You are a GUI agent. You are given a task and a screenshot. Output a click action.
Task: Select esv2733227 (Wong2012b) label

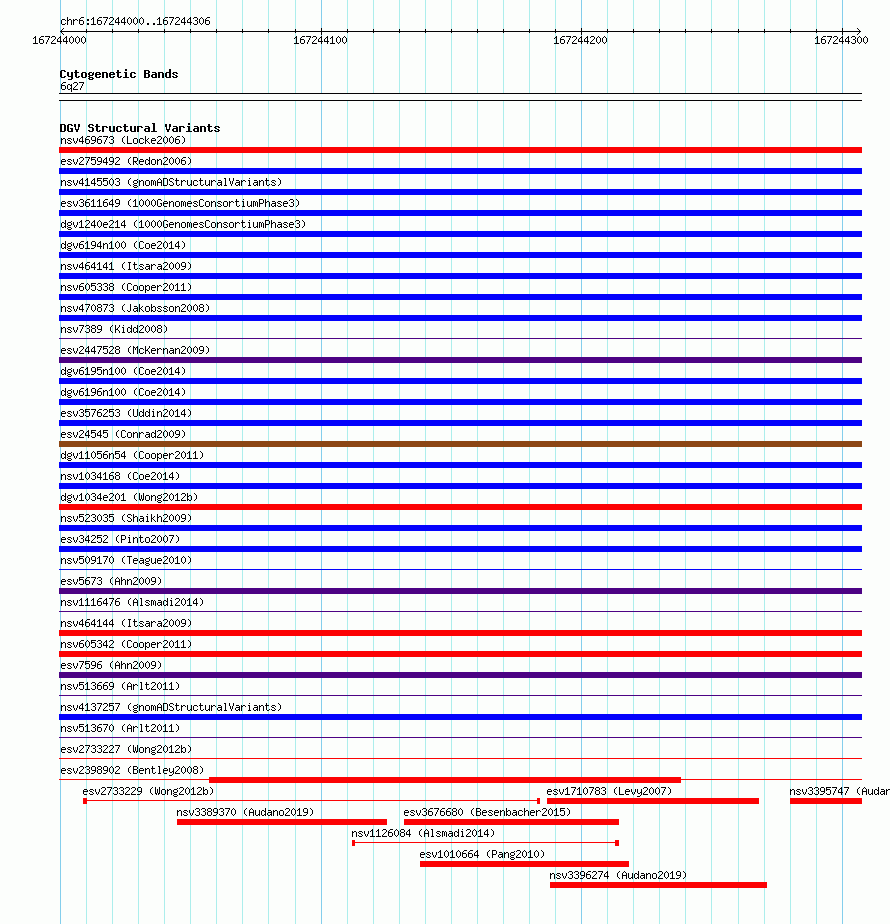126,750
